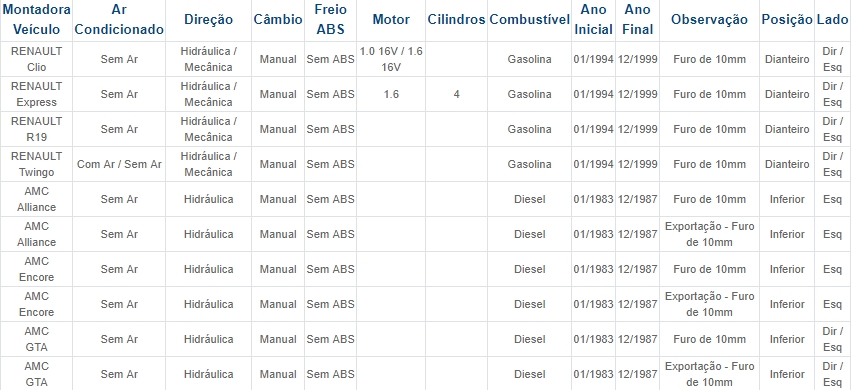Select the Ano Final header
Viewport: 851px width, 390px height.
[x=637, y=20]
